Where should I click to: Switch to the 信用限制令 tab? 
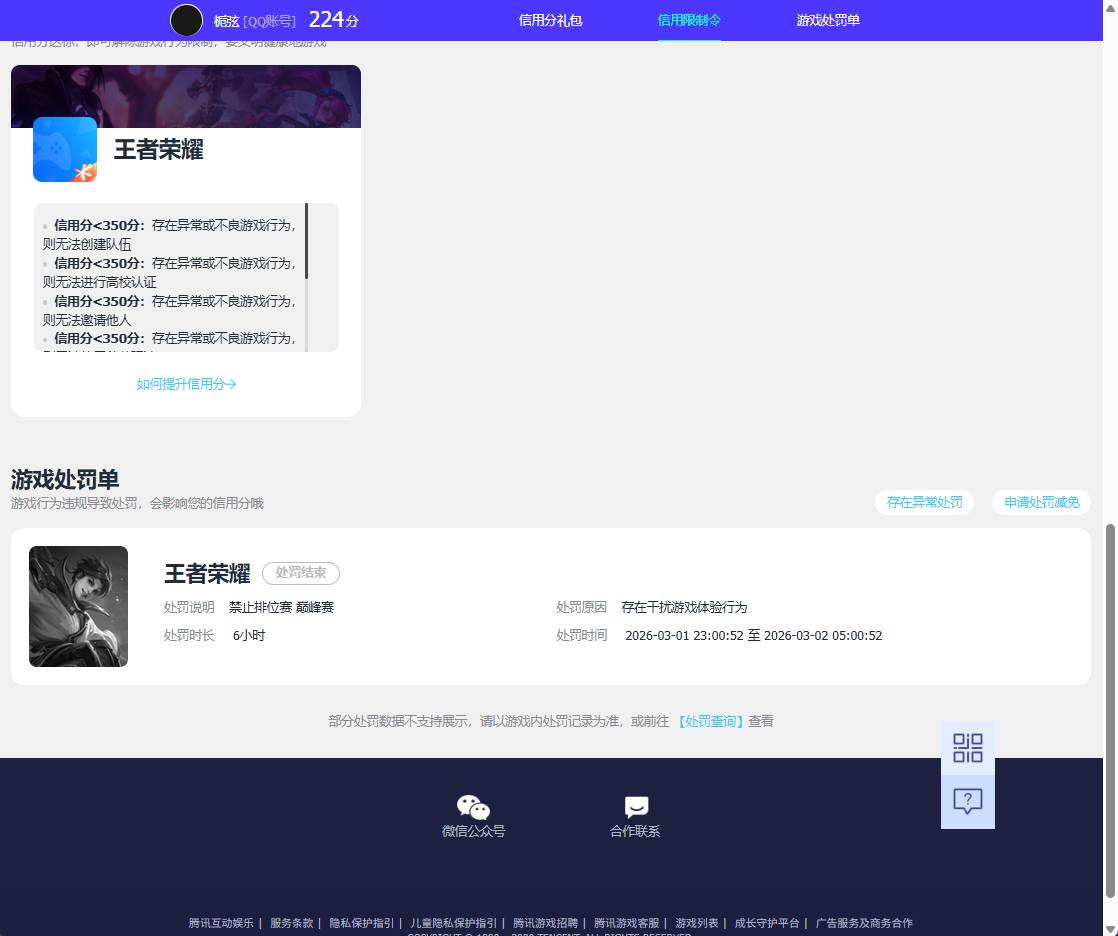click(689, 20)
